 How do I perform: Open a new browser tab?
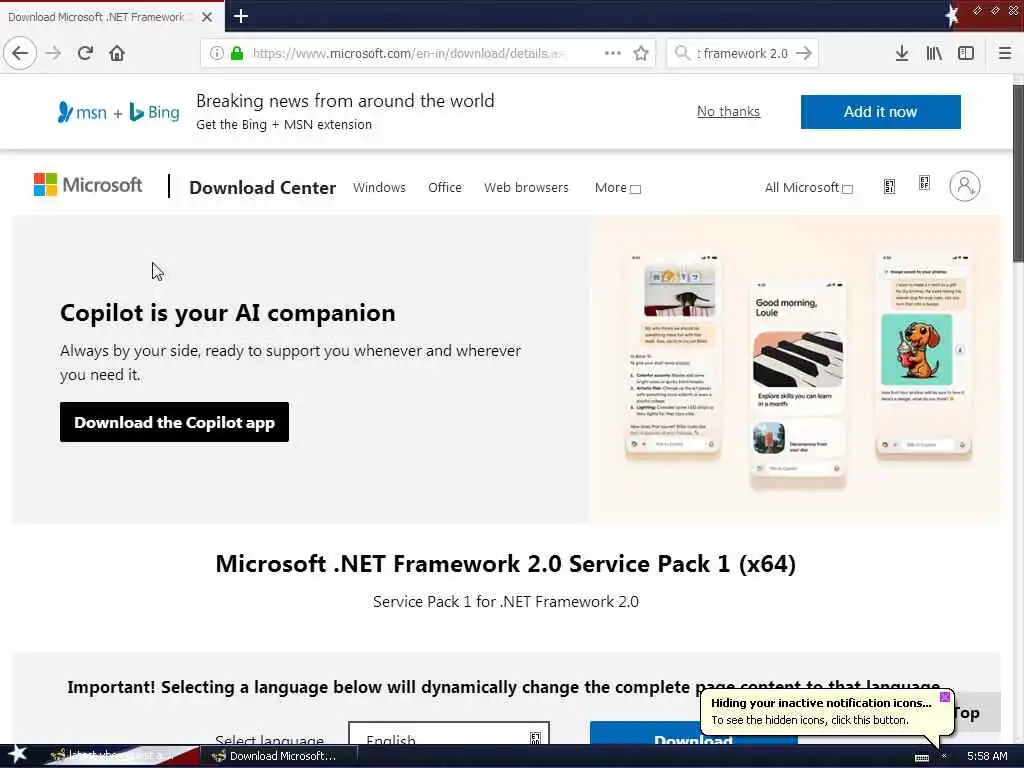[240, 16]
